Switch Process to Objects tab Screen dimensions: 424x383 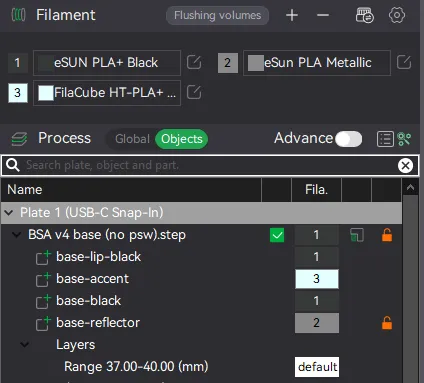pos(182,139)
